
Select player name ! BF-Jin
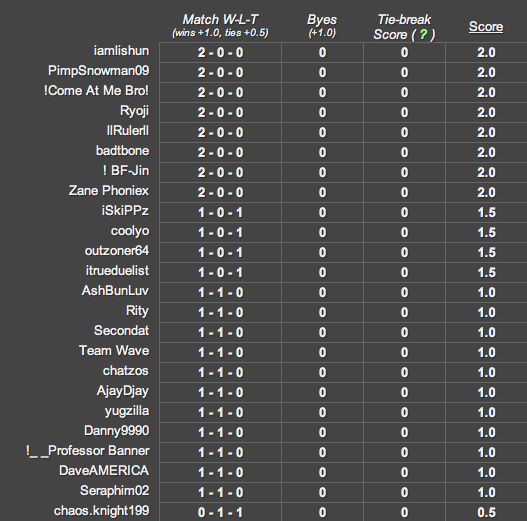[x=126, y=171]
